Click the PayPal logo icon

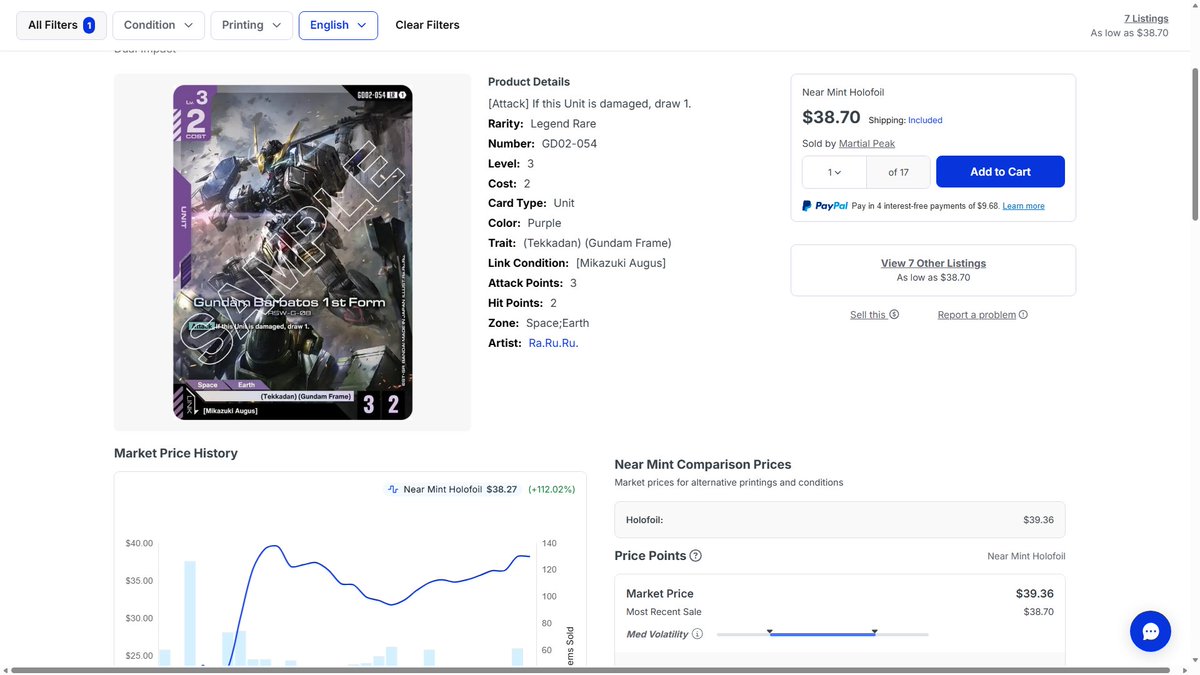tap(825, 206)
